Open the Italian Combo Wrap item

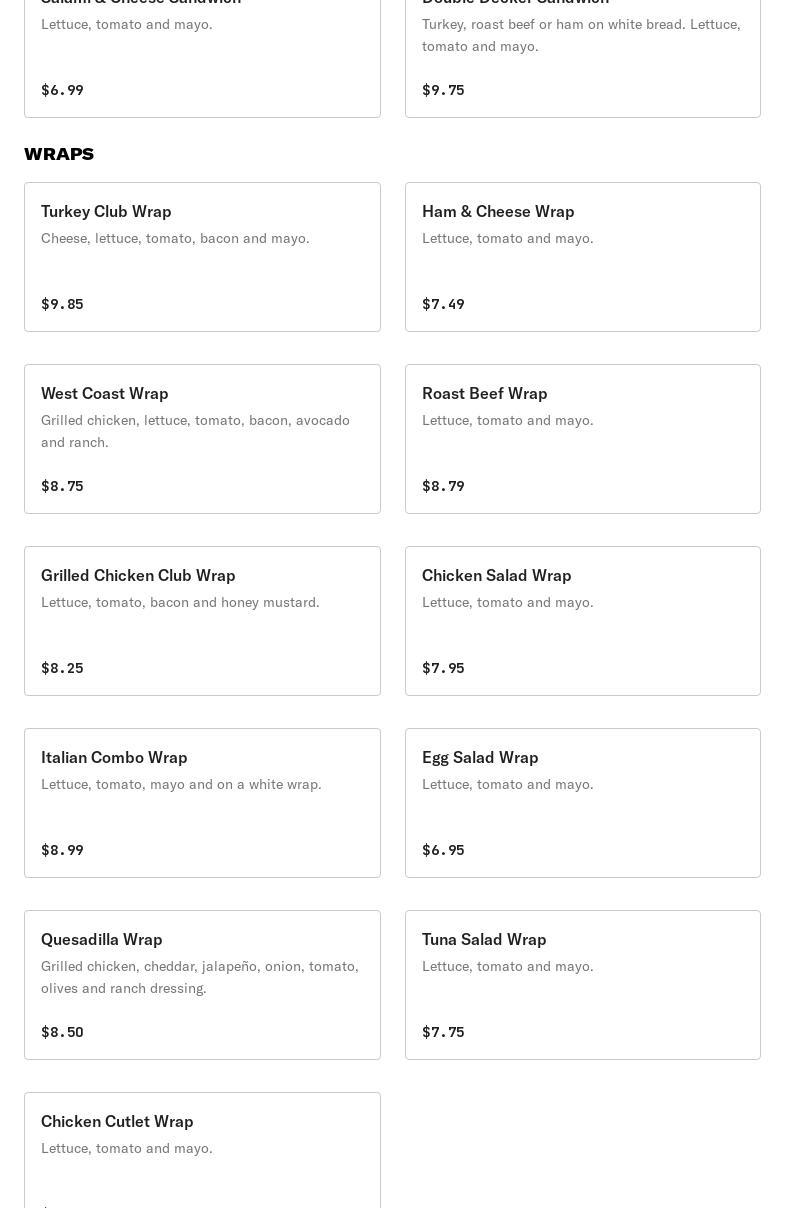pos(202,803)
